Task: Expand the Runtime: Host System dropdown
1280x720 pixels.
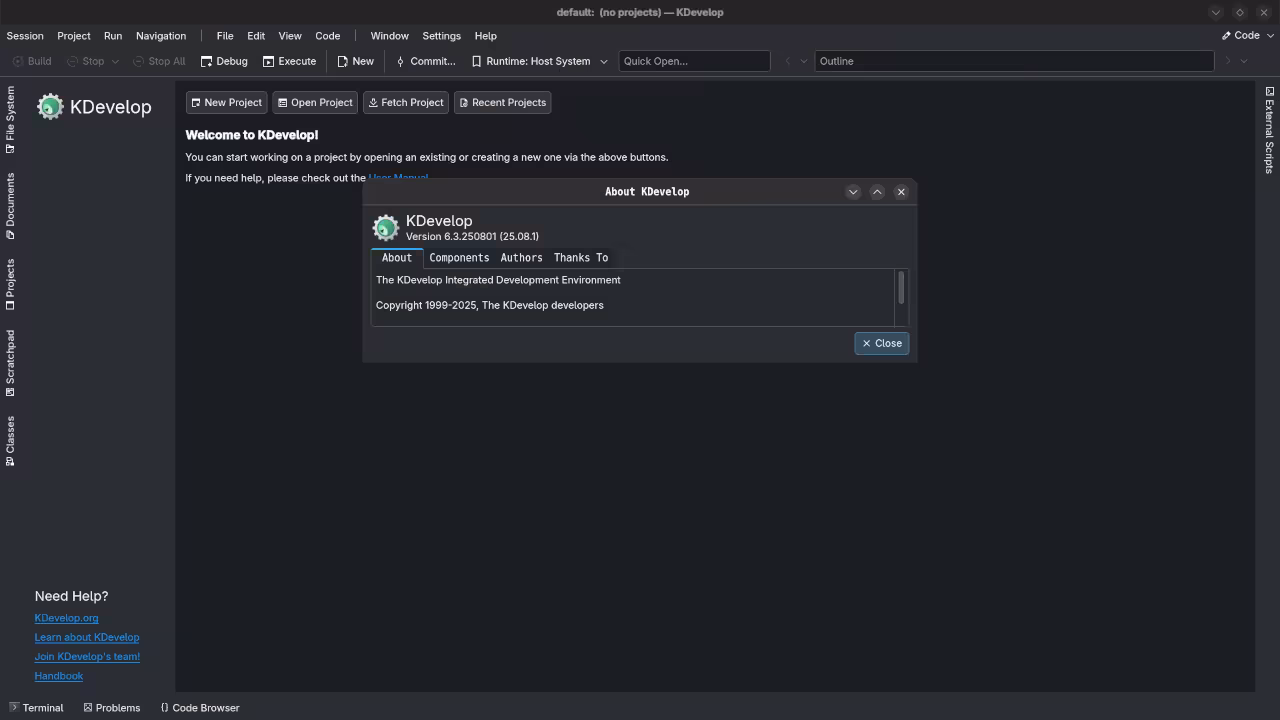Action: point(603,61)
